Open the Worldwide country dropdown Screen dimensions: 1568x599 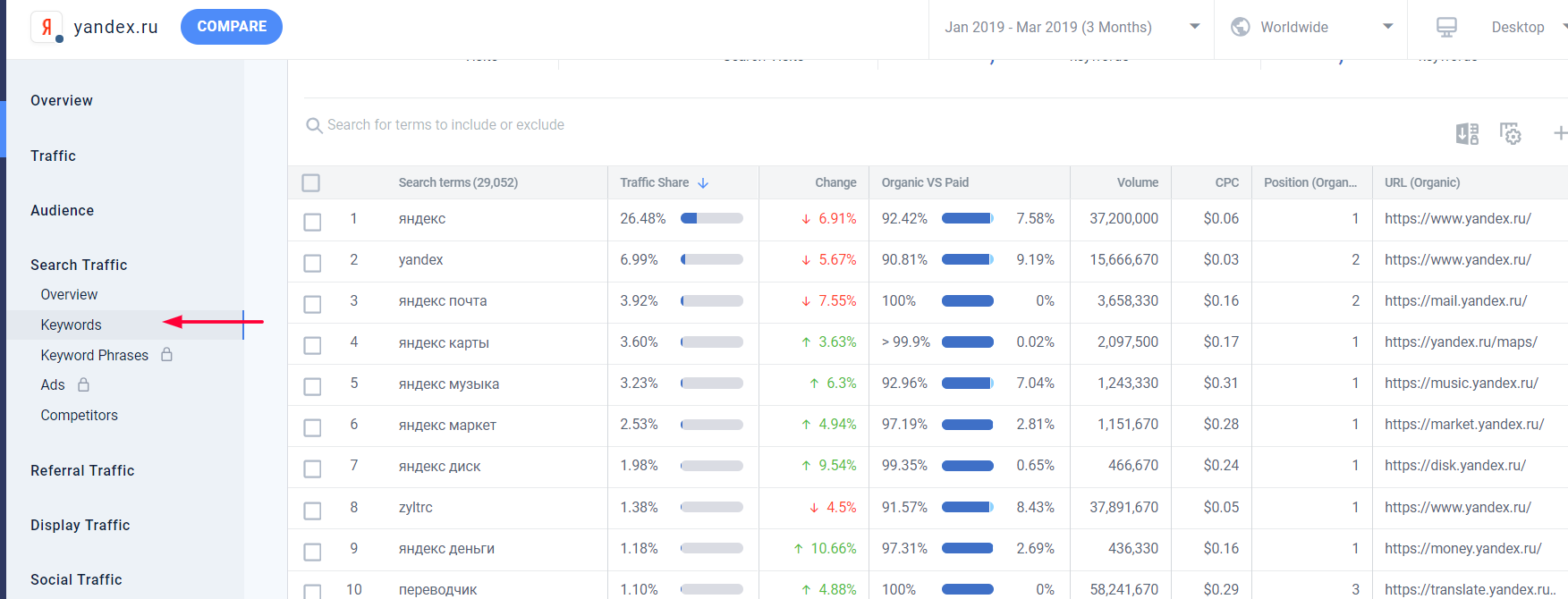pos(1311,27)
